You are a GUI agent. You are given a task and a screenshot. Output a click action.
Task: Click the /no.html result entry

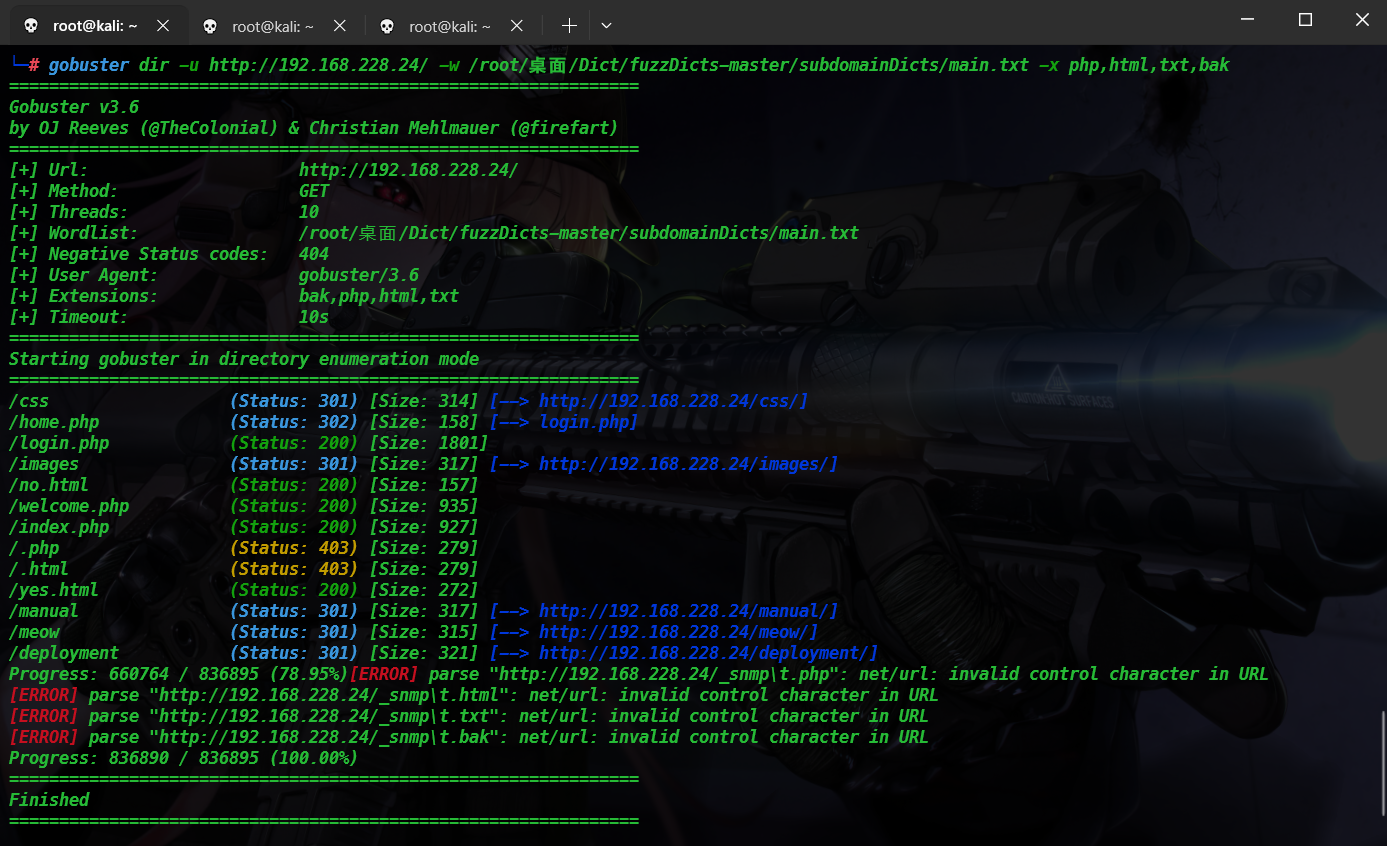click(49, 485)
